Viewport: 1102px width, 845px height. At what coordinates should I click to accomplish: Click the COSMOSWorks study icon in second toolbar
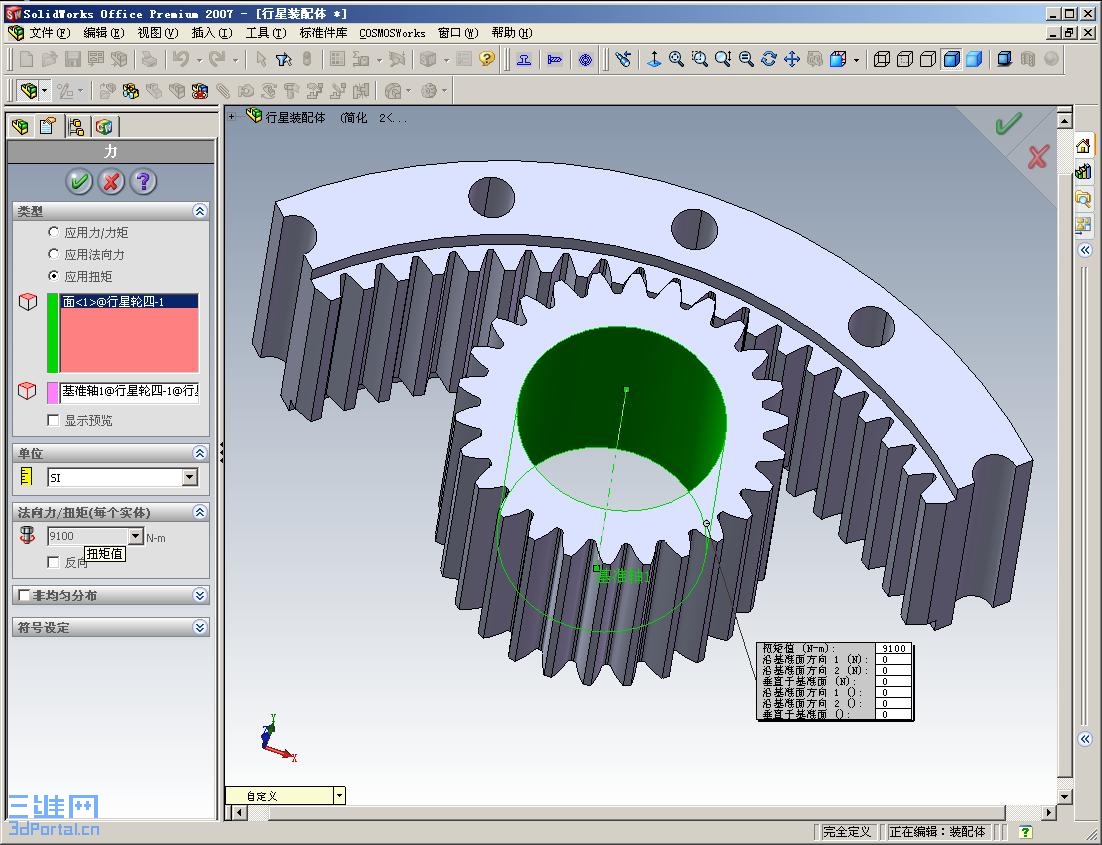click(x=29, y=90)
